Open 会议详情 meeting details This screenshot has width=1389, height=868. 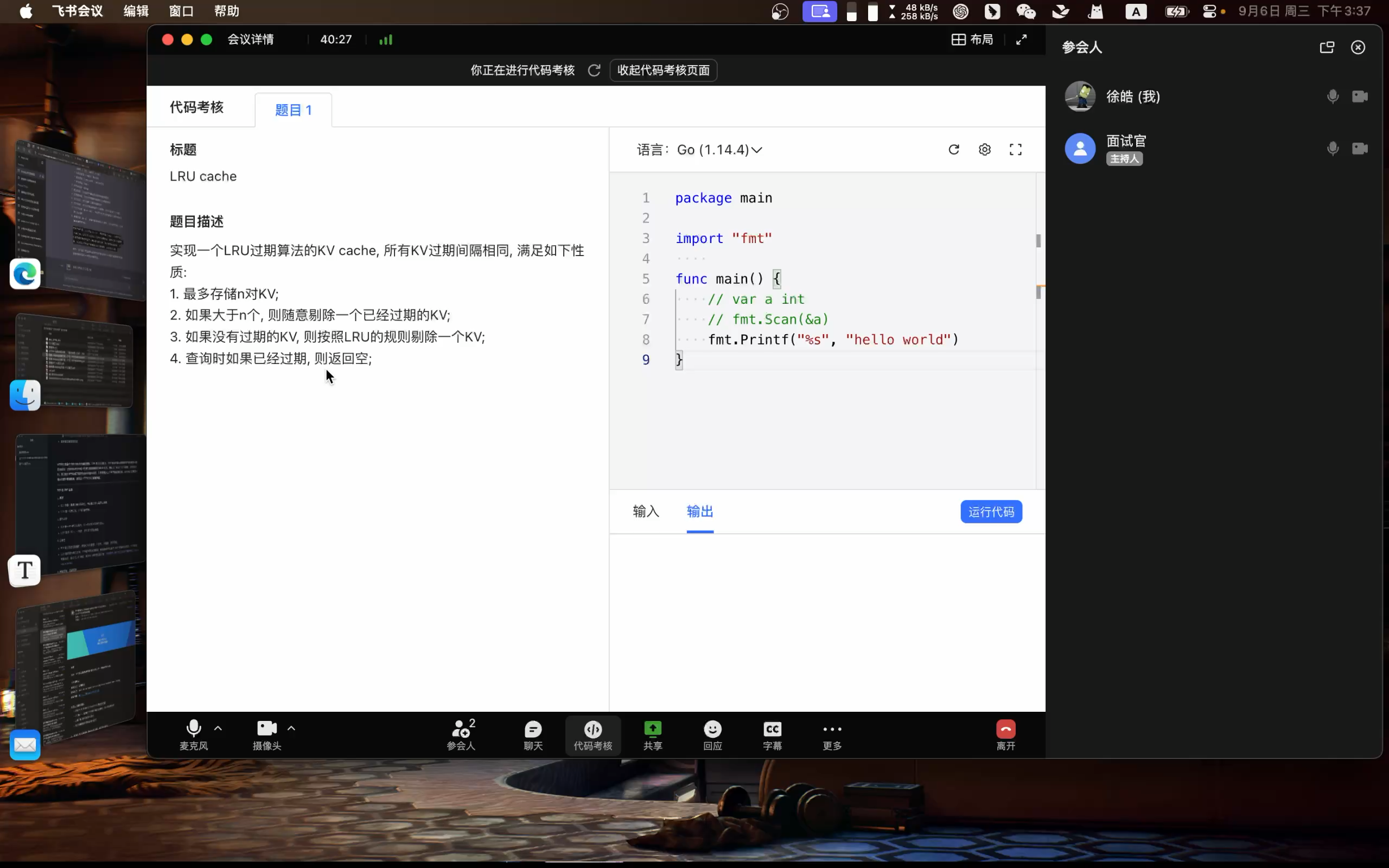tap(251, 40)
